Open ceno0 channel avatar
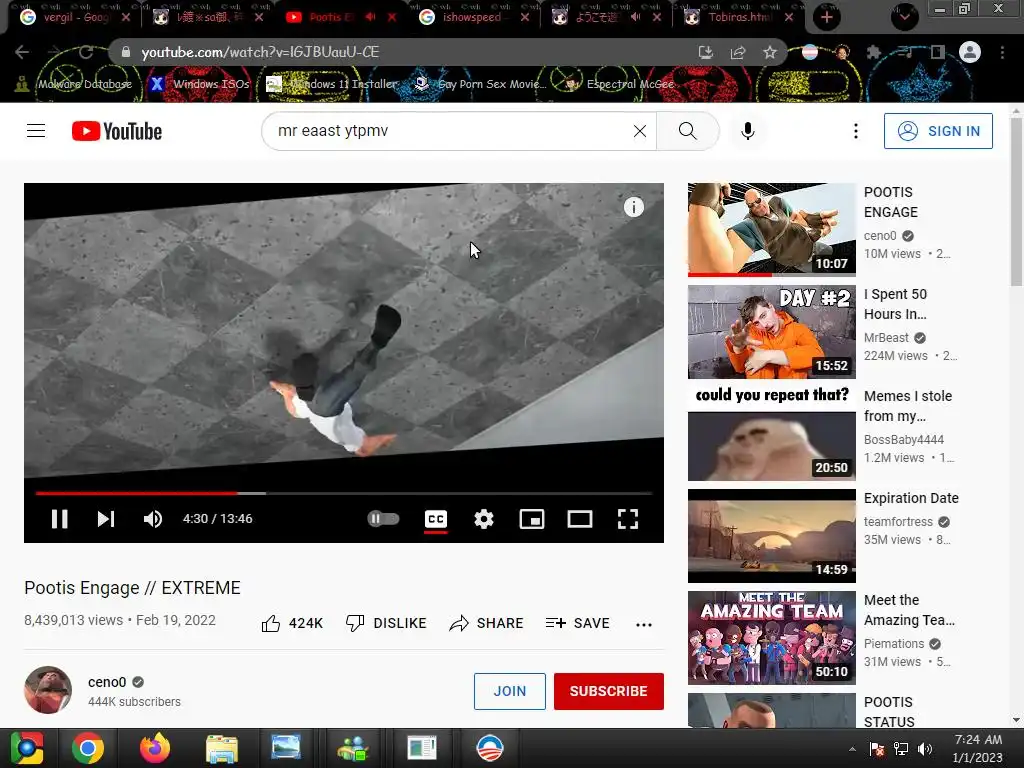The height and width of the screenshot is (768, 1024). 48,690
